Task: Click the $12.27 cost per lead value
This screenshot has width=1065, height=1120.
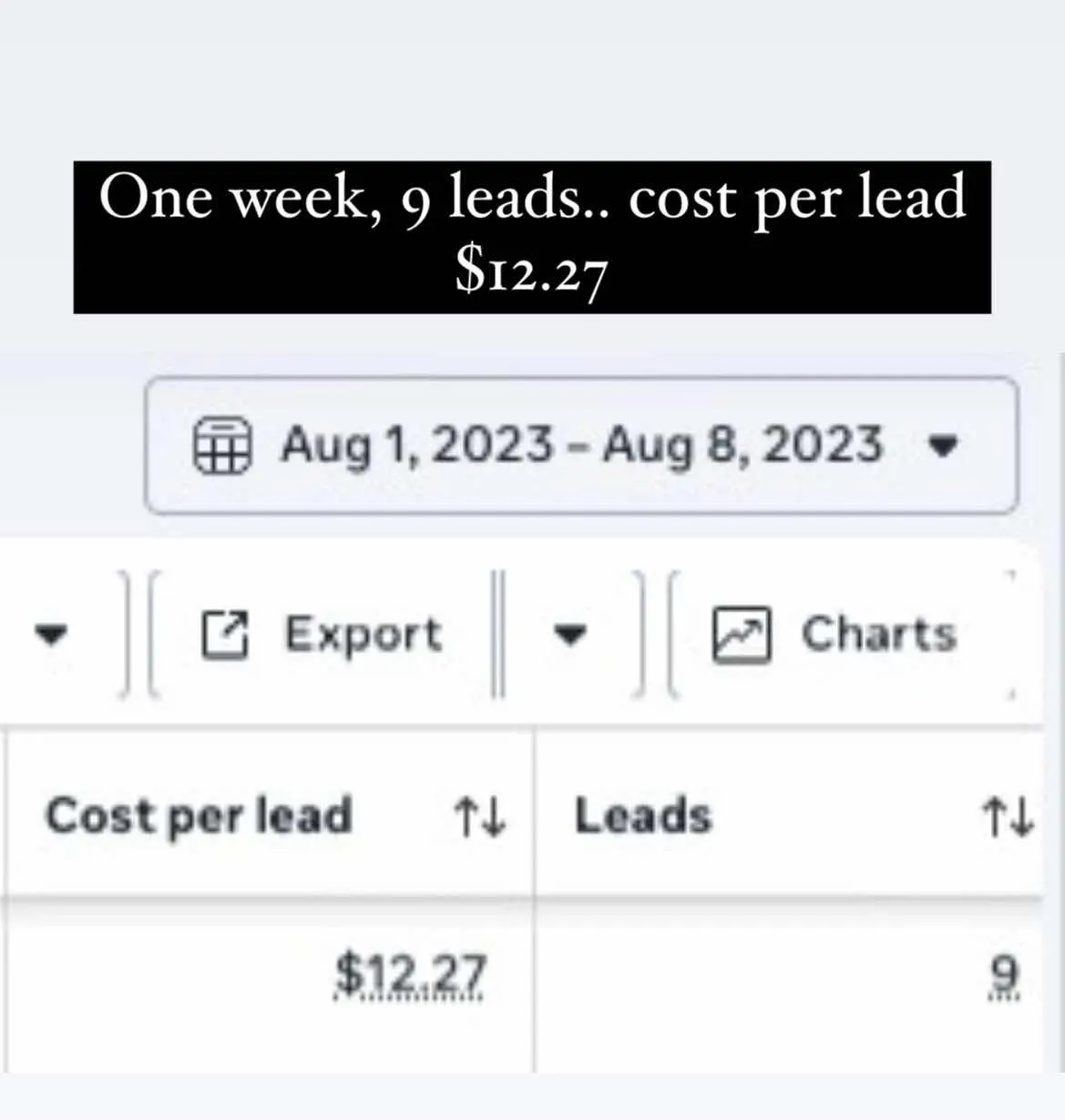Action: pyautogui.click(x=410, y=976)
